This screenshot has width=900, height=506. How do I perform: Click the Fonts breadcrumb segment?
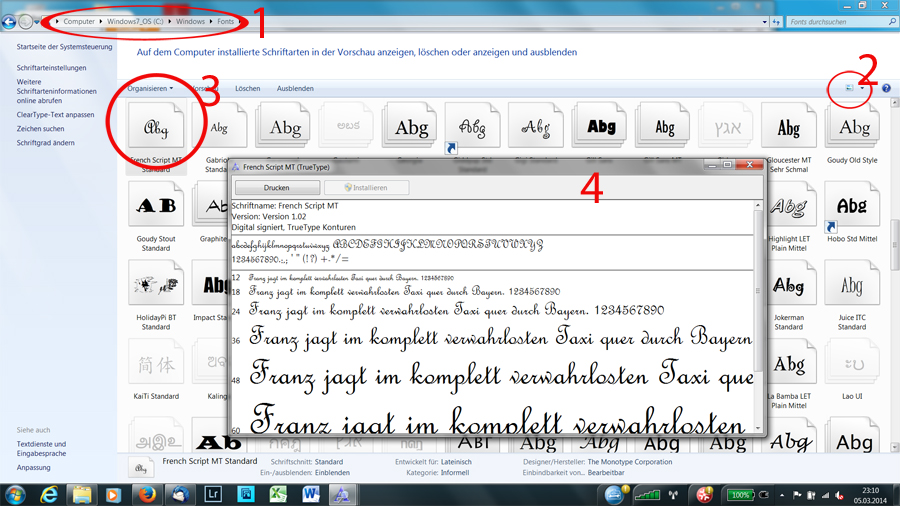point(225,22)
